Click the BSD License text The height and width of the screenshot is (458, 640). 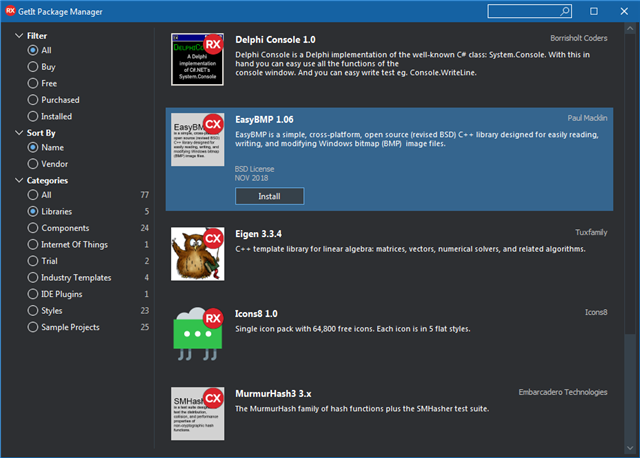254,169
